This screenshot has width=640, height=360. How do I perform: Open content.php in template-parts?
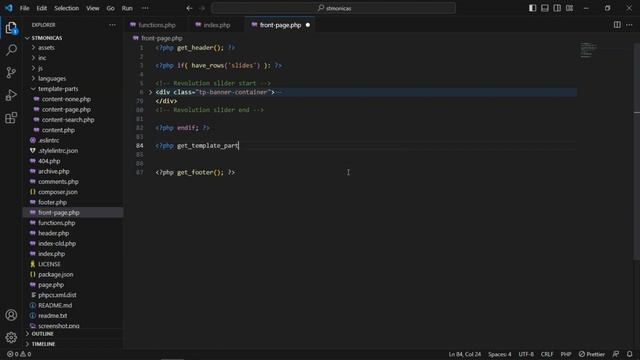pos(58,130)
